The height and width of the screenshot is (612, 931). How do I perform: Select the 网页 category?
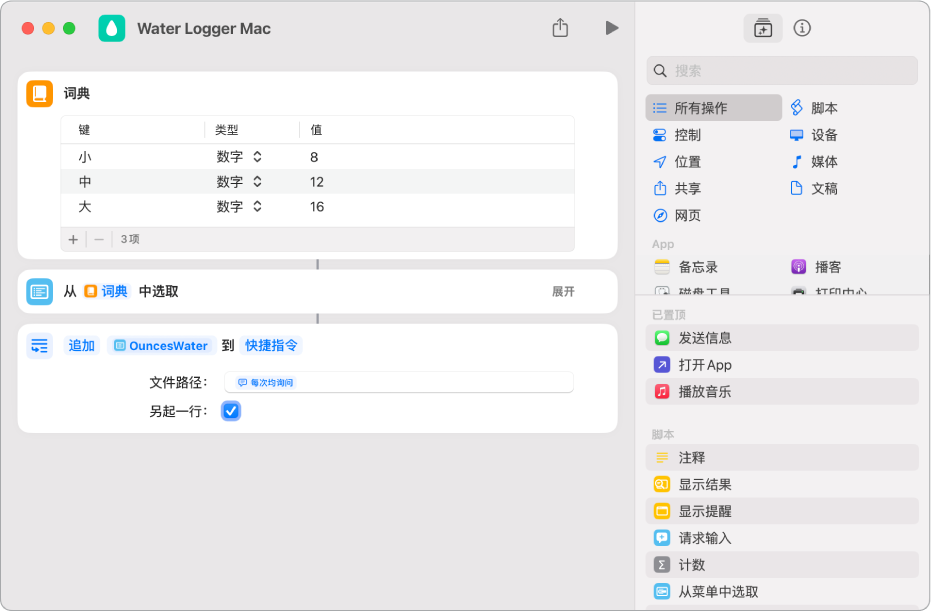(676, 215)
